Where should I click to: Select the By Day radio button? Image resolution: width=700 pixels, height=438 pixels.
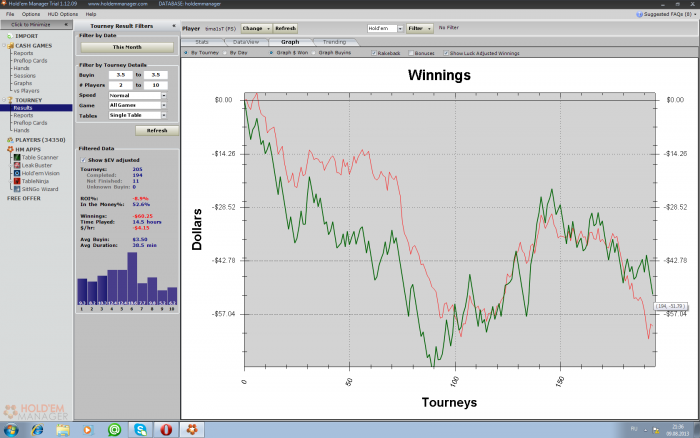point(225,53)
